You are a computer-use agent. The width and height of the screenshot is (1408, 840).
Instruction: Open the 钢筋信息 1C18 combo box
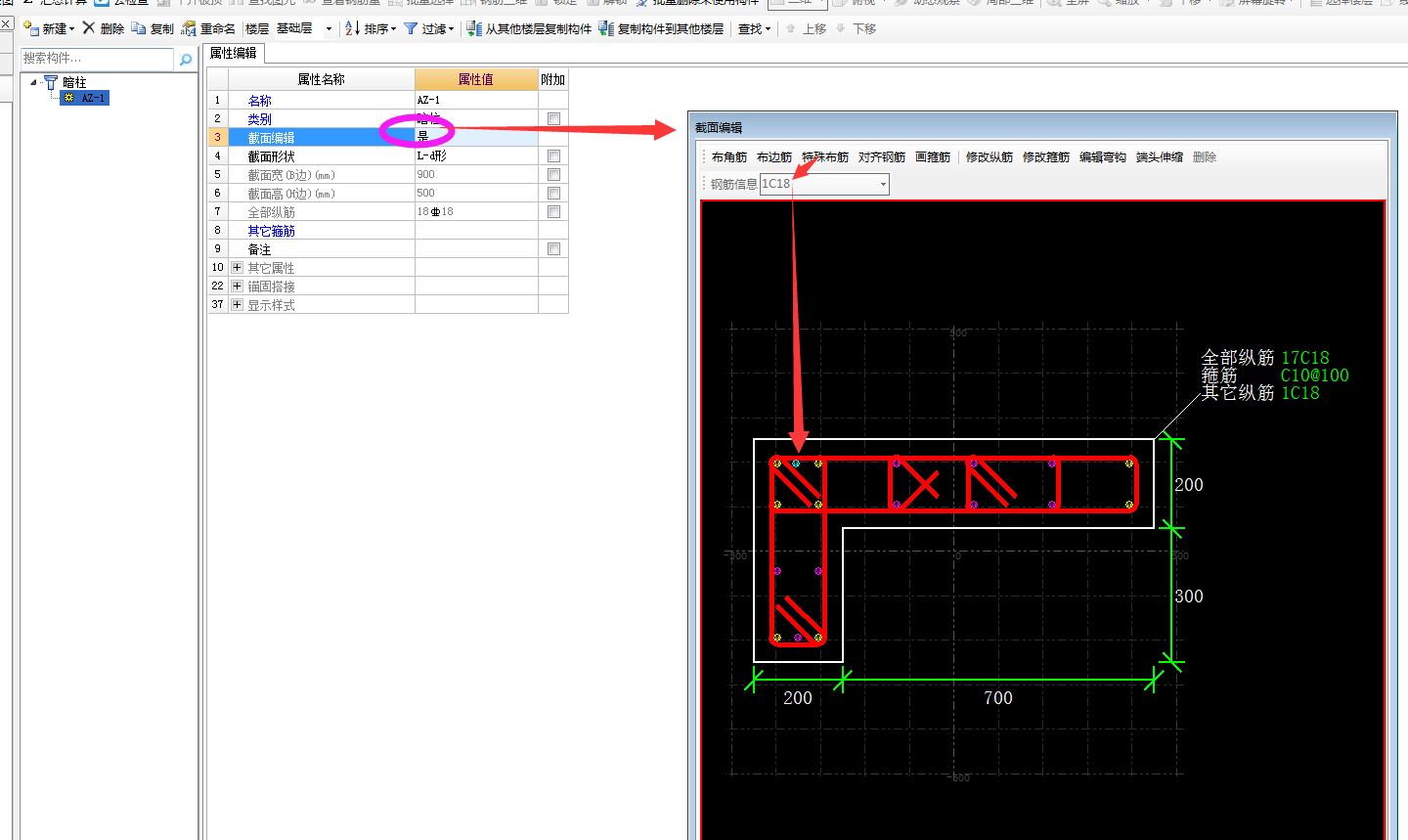point(824,183)
